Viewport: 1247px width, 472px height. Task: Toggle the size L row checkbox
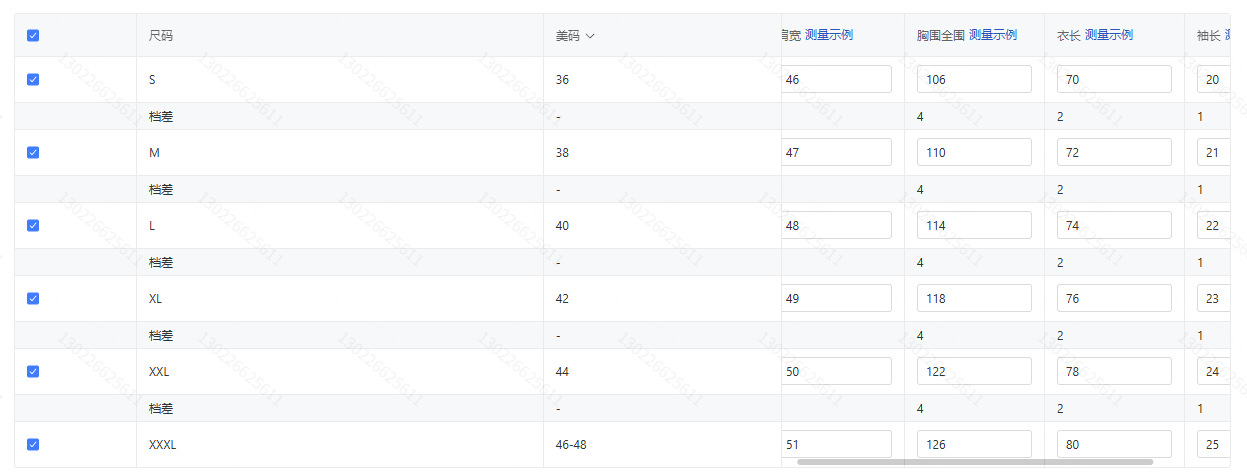point(33,226)
